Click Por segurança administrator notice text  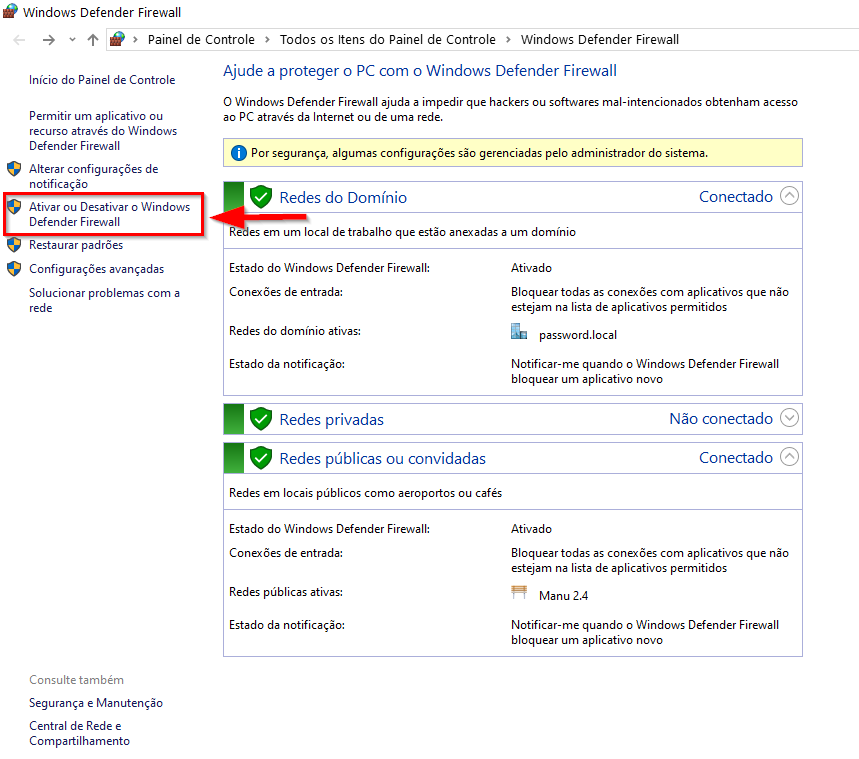pyautogui.click(x=479, y=153)
